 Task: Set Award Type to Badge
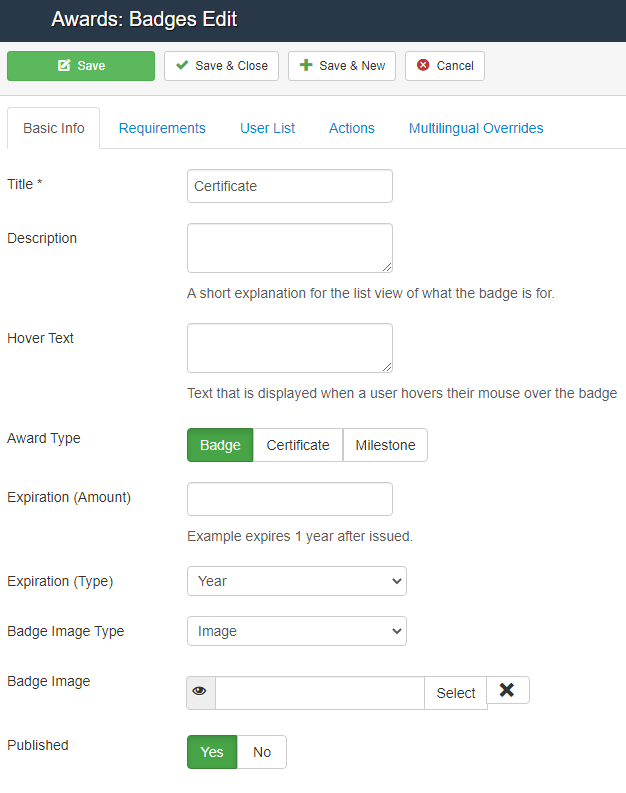click(220, 445)
